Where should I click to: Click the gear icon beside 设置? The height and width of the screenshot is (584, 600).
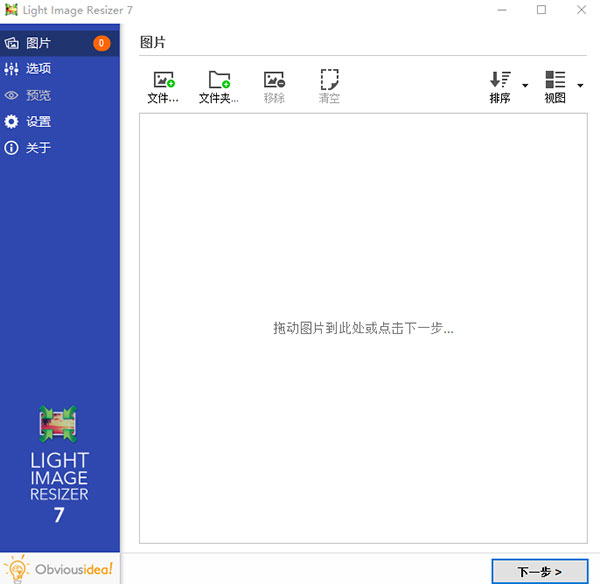12,122
